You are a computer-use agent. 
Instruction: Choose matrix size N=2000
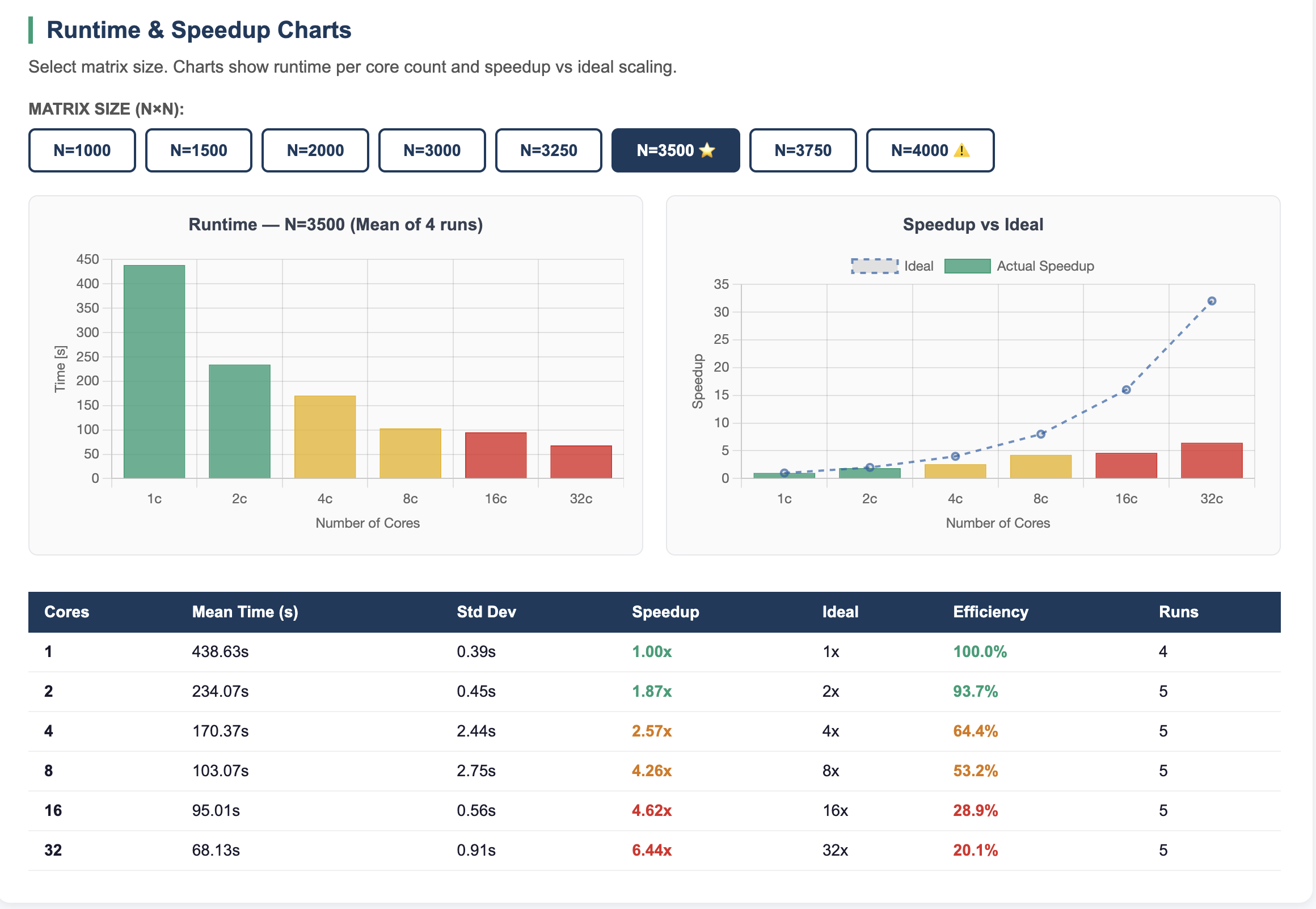pos(315,150)
